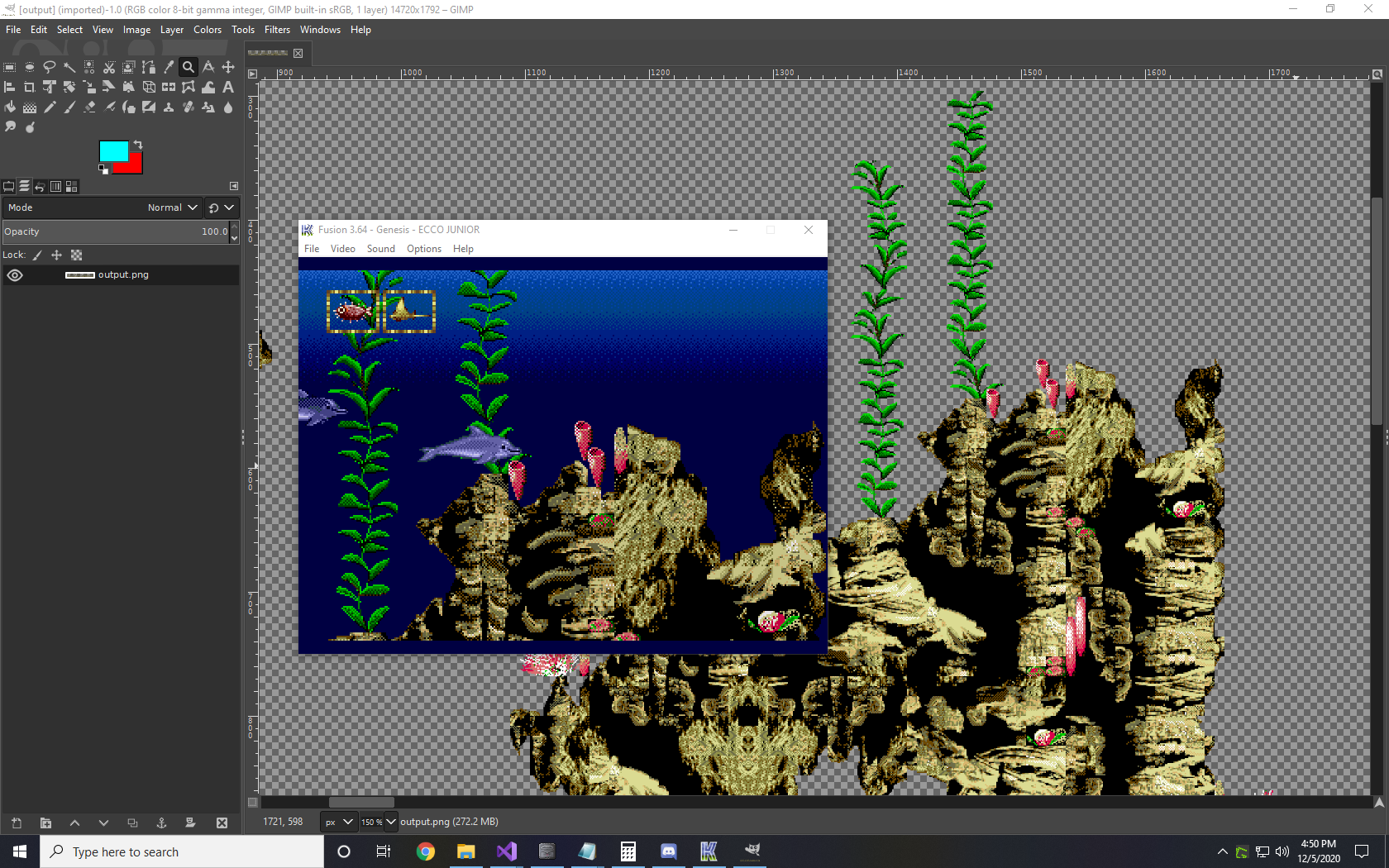1389x868 pixels.
Task: Swap foreground and background colors
Action: pos(138,145)
